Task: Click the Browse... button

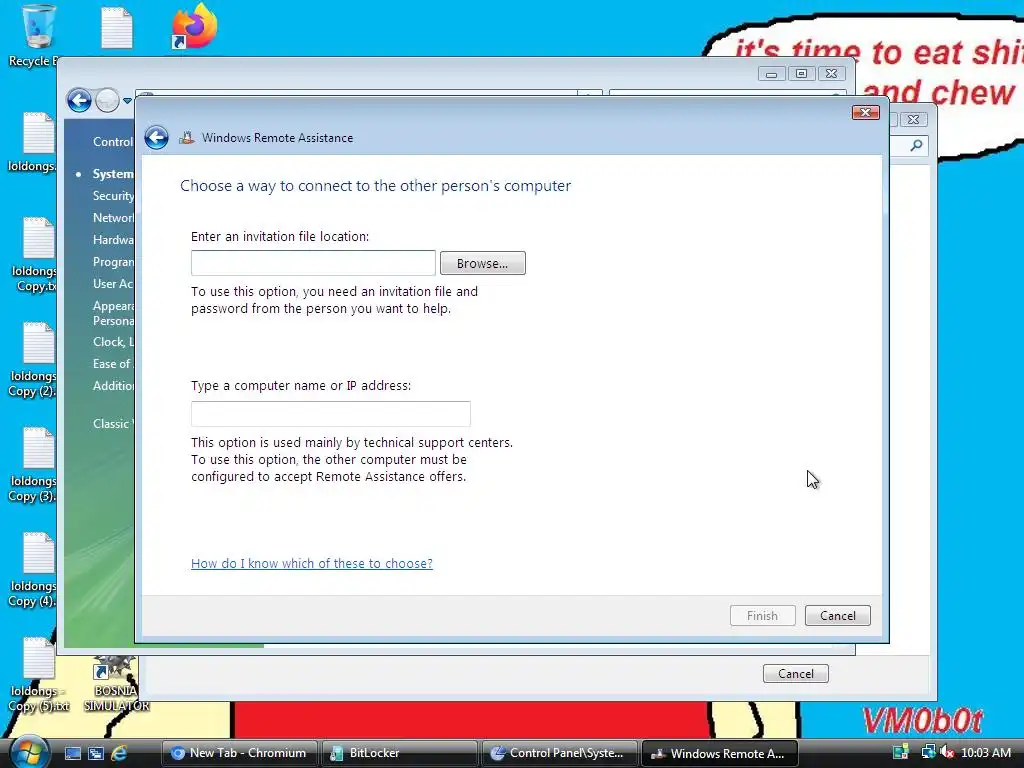Action: click(x=483, y=263)
